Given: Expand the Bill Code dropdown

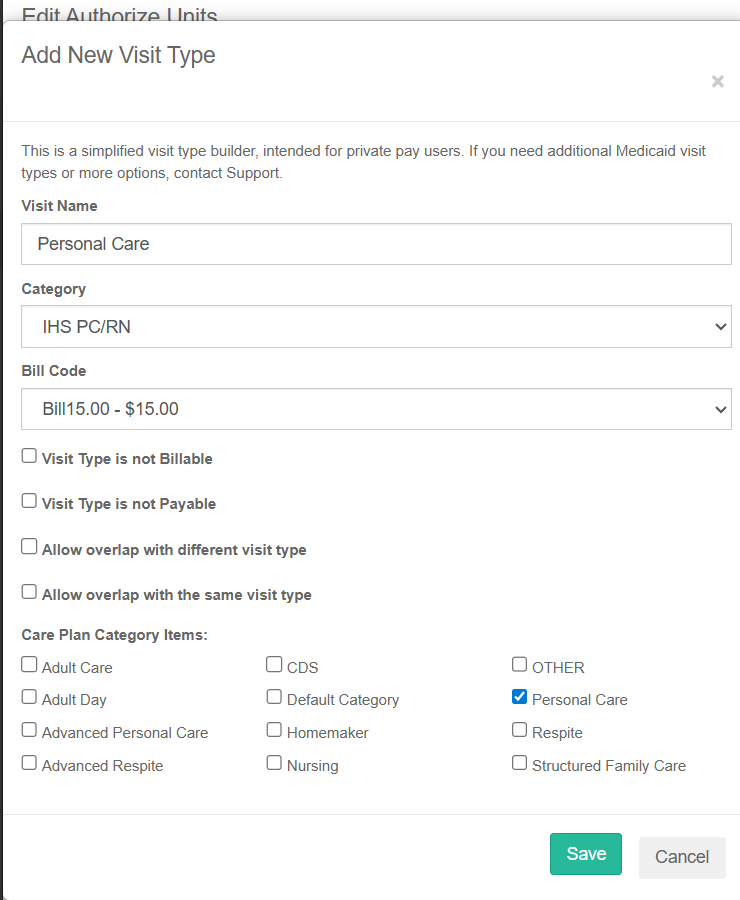Looking at the screenshot, I should point(376,409).
